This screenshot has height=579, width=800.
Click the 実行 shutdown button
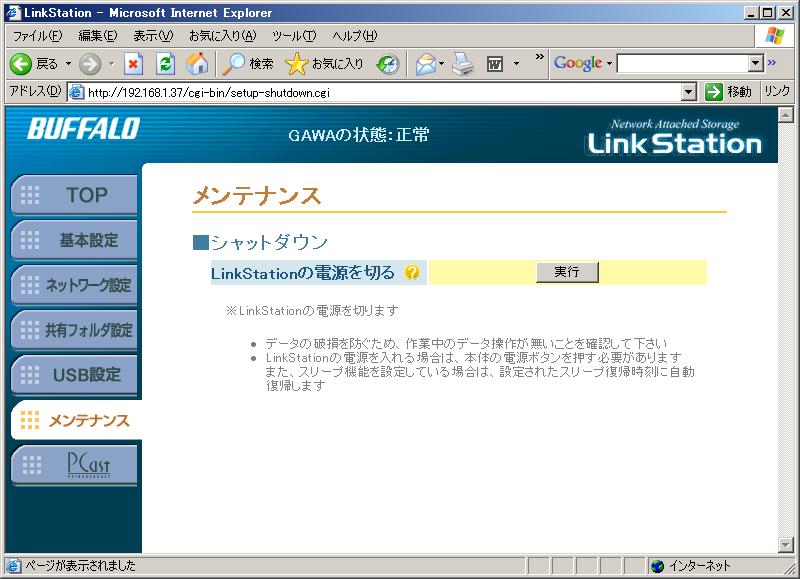(x=567, y=272)
